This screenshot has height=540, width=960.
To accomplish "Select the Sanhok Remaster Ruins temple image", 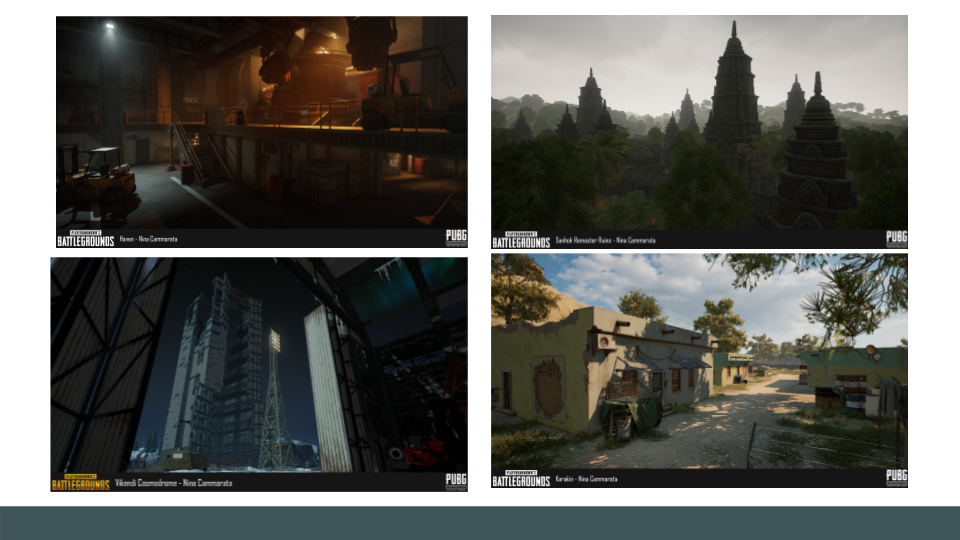I will 699,132.
